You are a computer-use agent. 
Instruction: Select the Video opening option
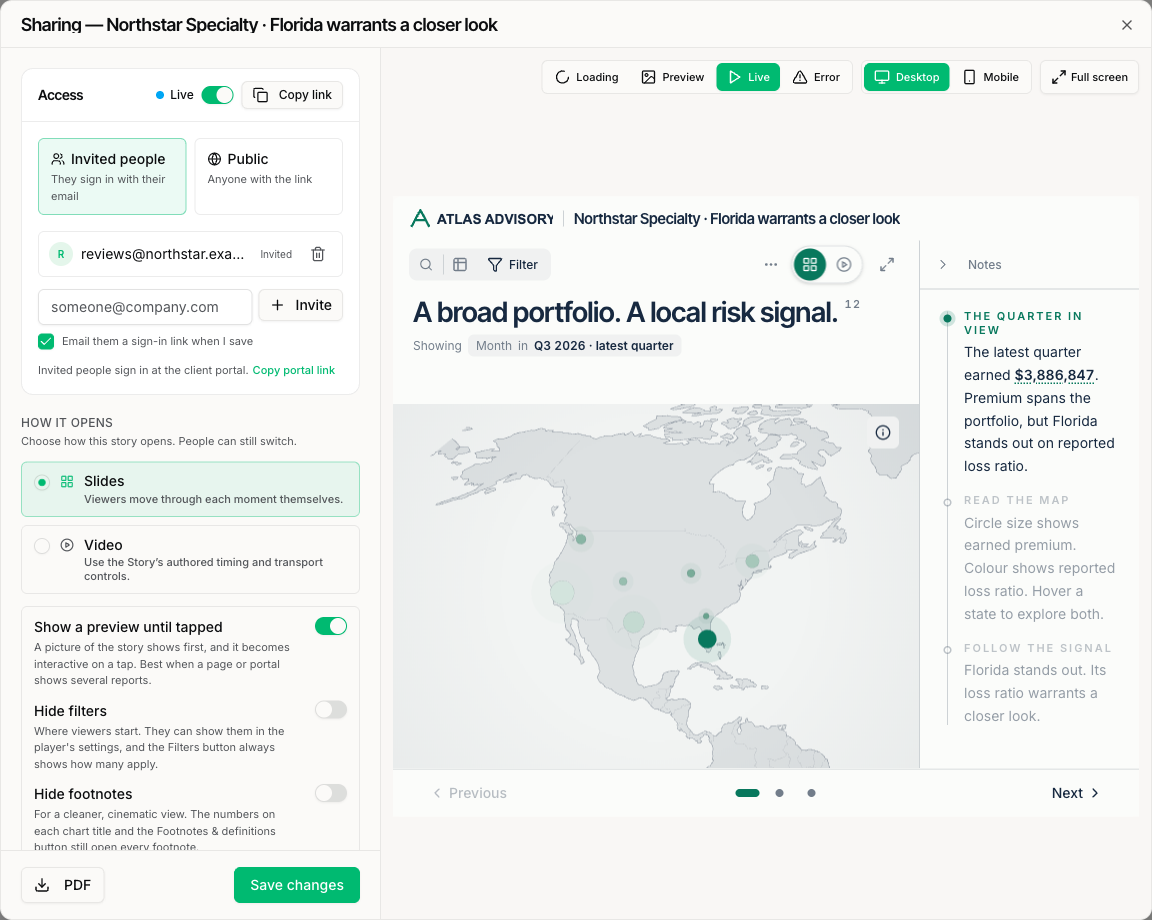[x=190, y=559]
